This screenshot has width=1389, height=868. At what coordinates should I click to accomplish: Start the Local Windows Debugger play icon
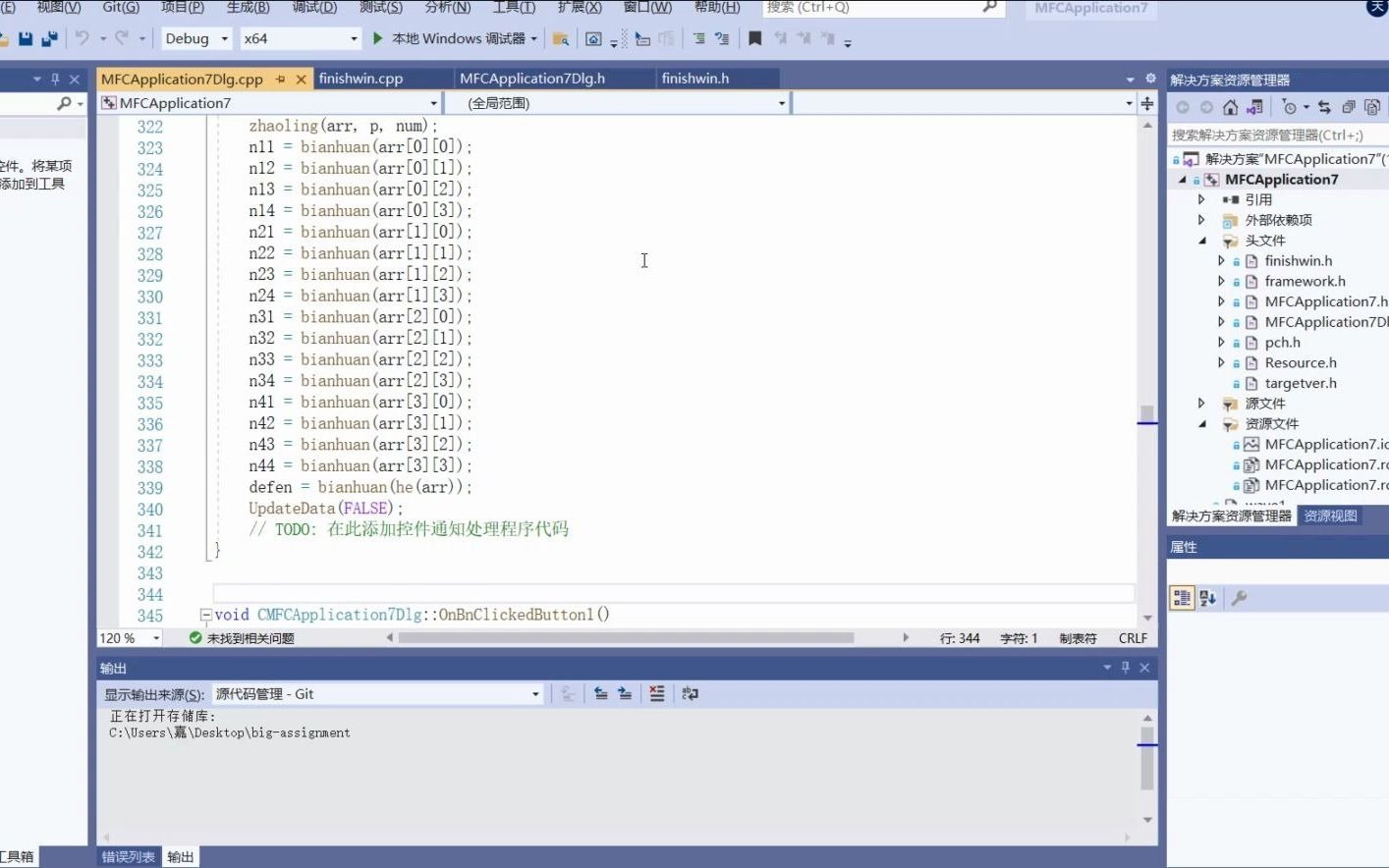378,38
